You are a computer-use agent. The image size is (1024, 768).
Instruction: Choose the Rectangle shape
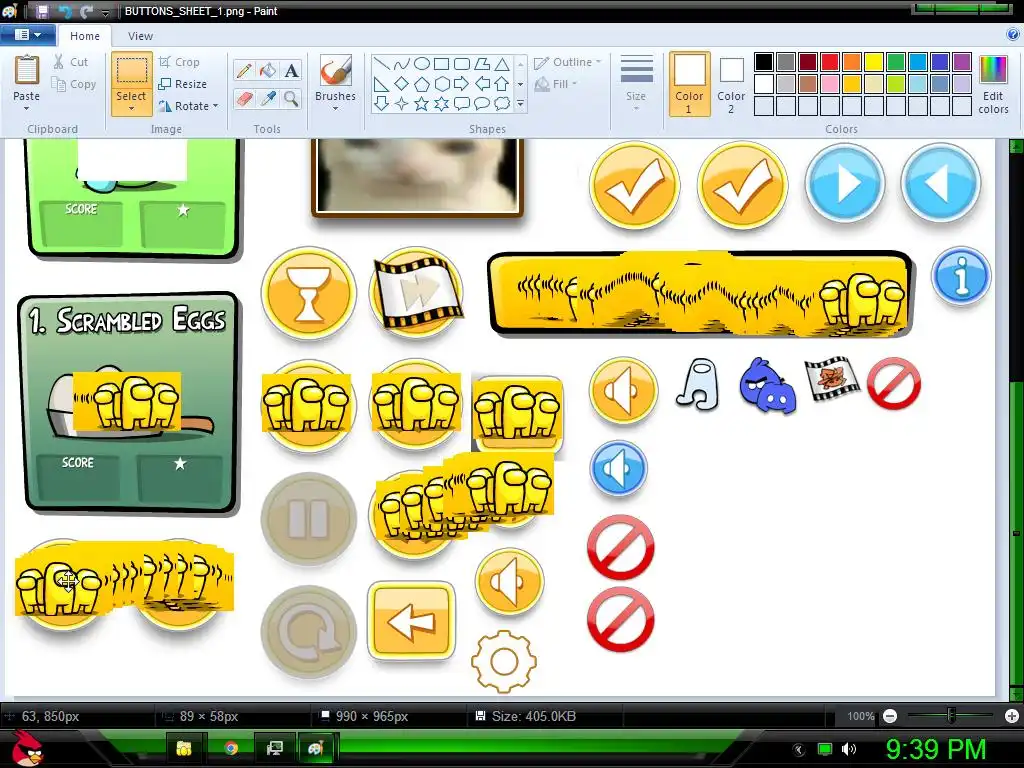coord(441,63)
